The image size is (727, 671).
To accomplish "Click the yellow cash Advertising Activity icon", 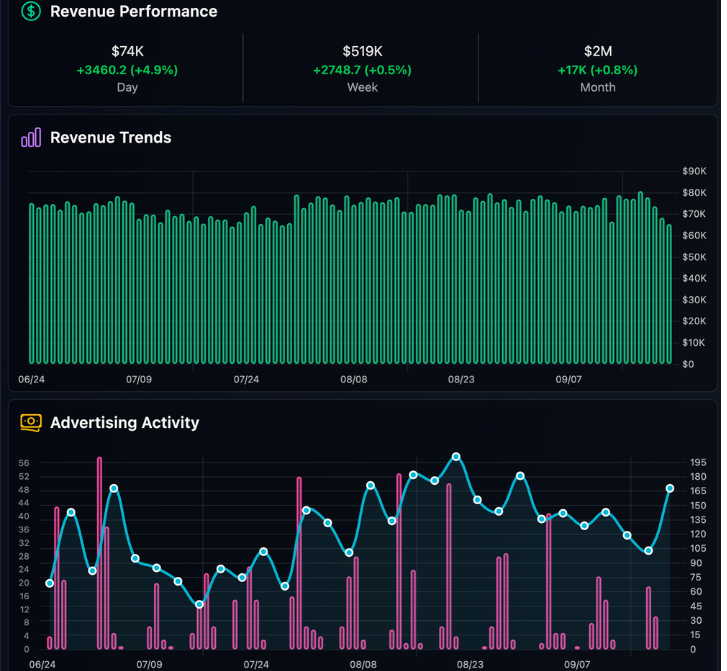I will (31, 422).
